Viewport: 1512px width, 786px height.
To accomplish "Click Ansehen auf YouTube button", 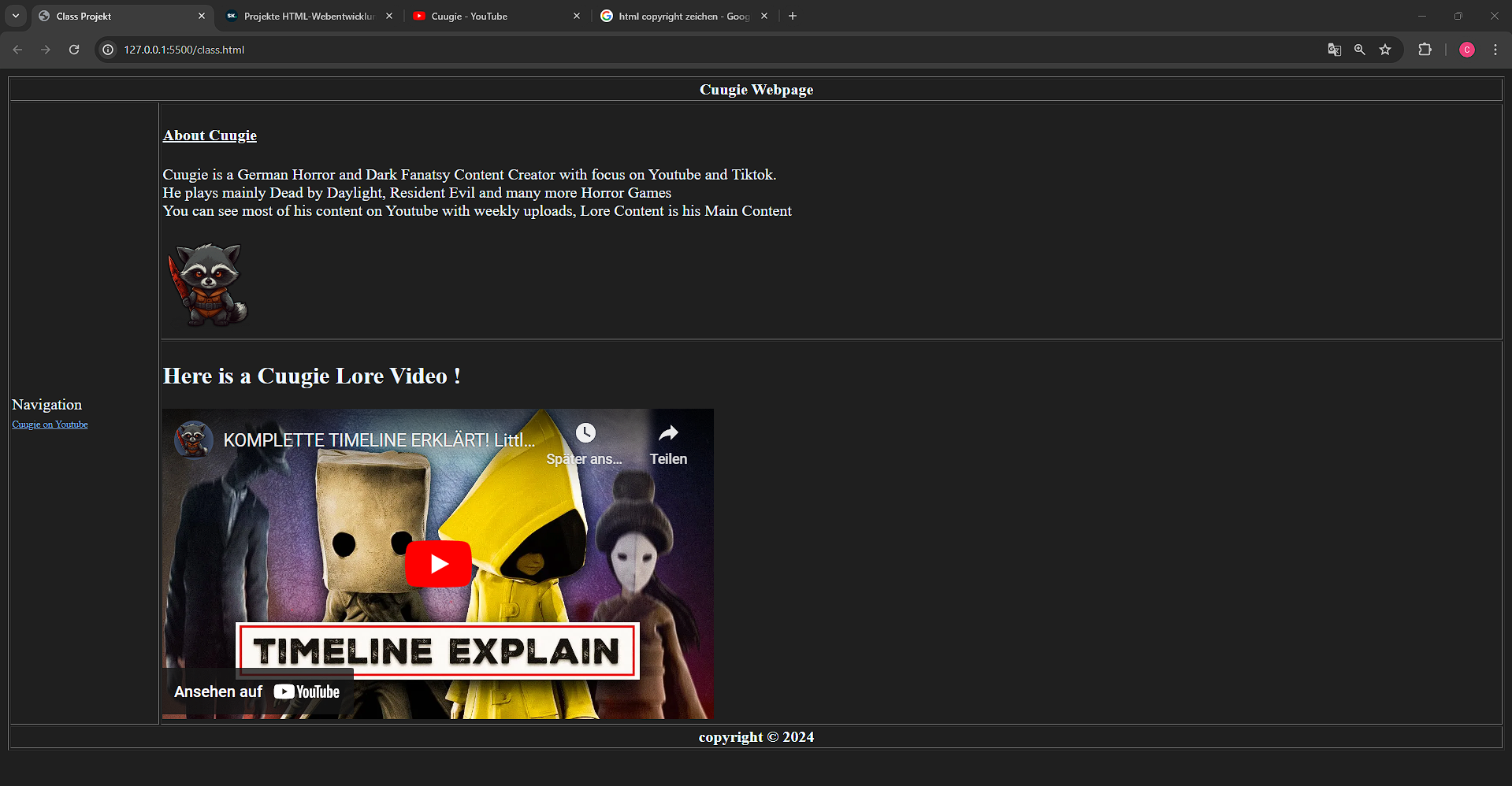I will 257,691.
